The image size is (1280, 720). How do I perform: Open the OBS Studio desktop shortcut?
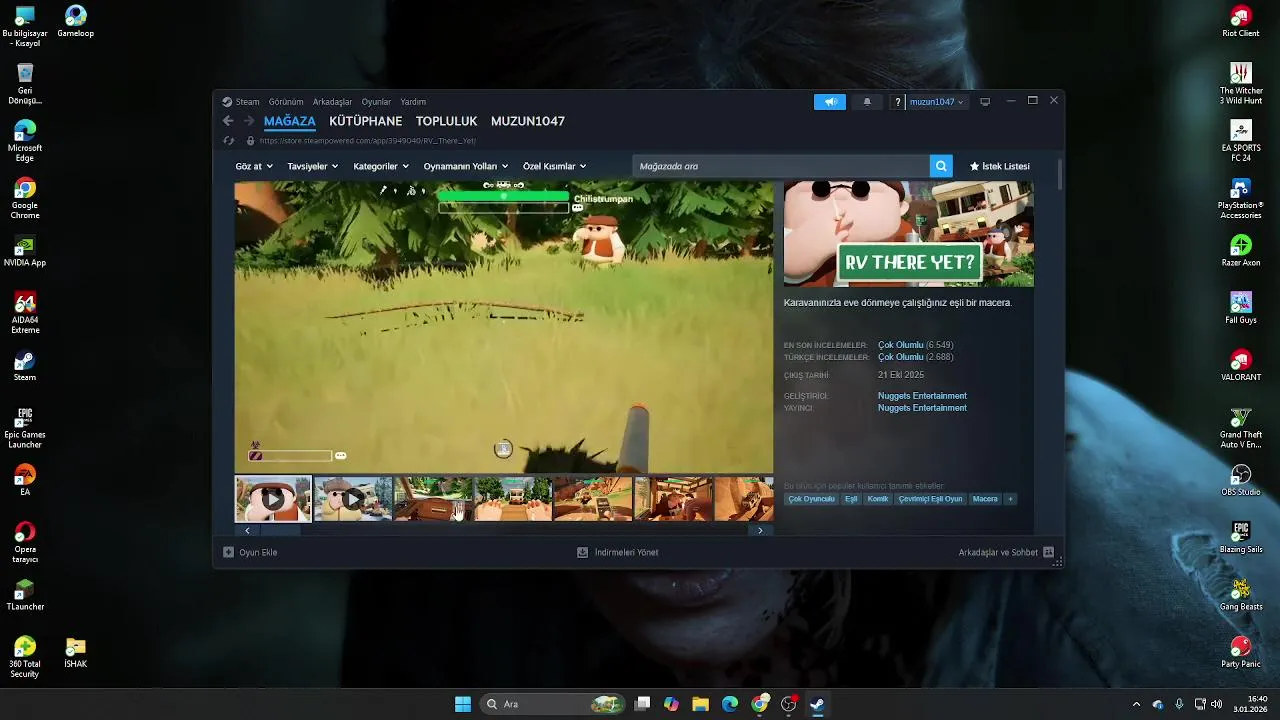point(1241,480)
